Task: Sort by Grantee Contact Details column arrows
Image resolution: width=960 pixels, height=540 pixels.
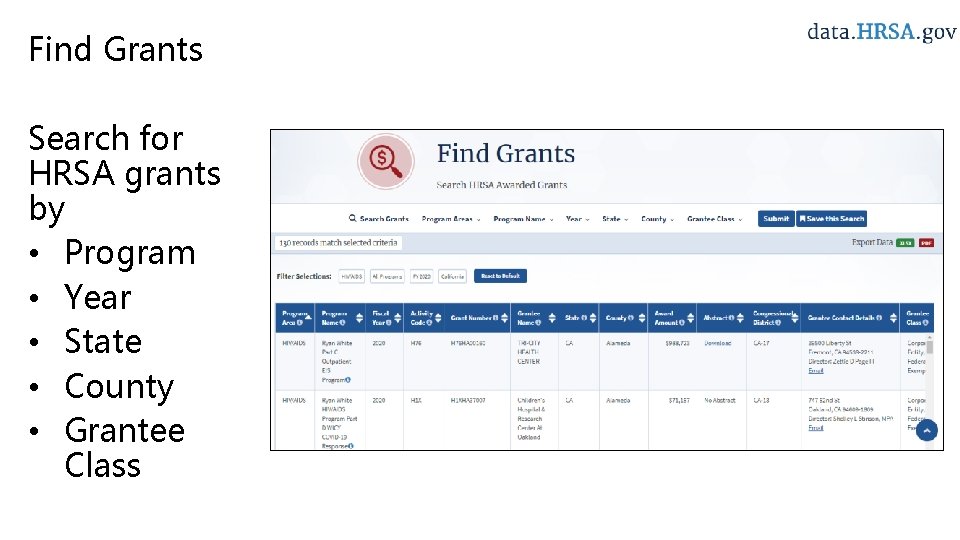Action: click(893, 318)
